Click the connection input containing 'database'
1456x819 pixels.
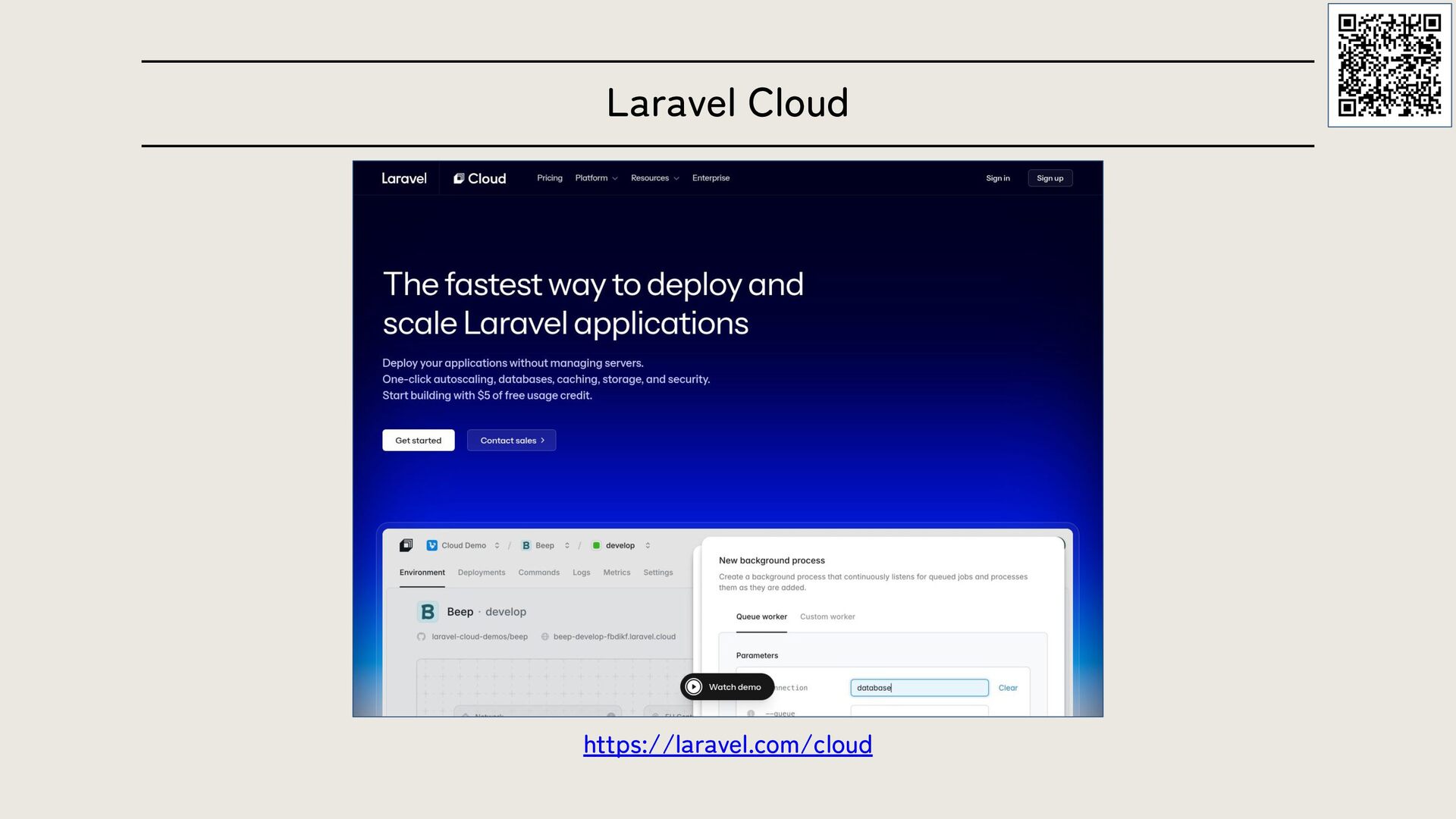pyautogui.click(x=920, y=688)
